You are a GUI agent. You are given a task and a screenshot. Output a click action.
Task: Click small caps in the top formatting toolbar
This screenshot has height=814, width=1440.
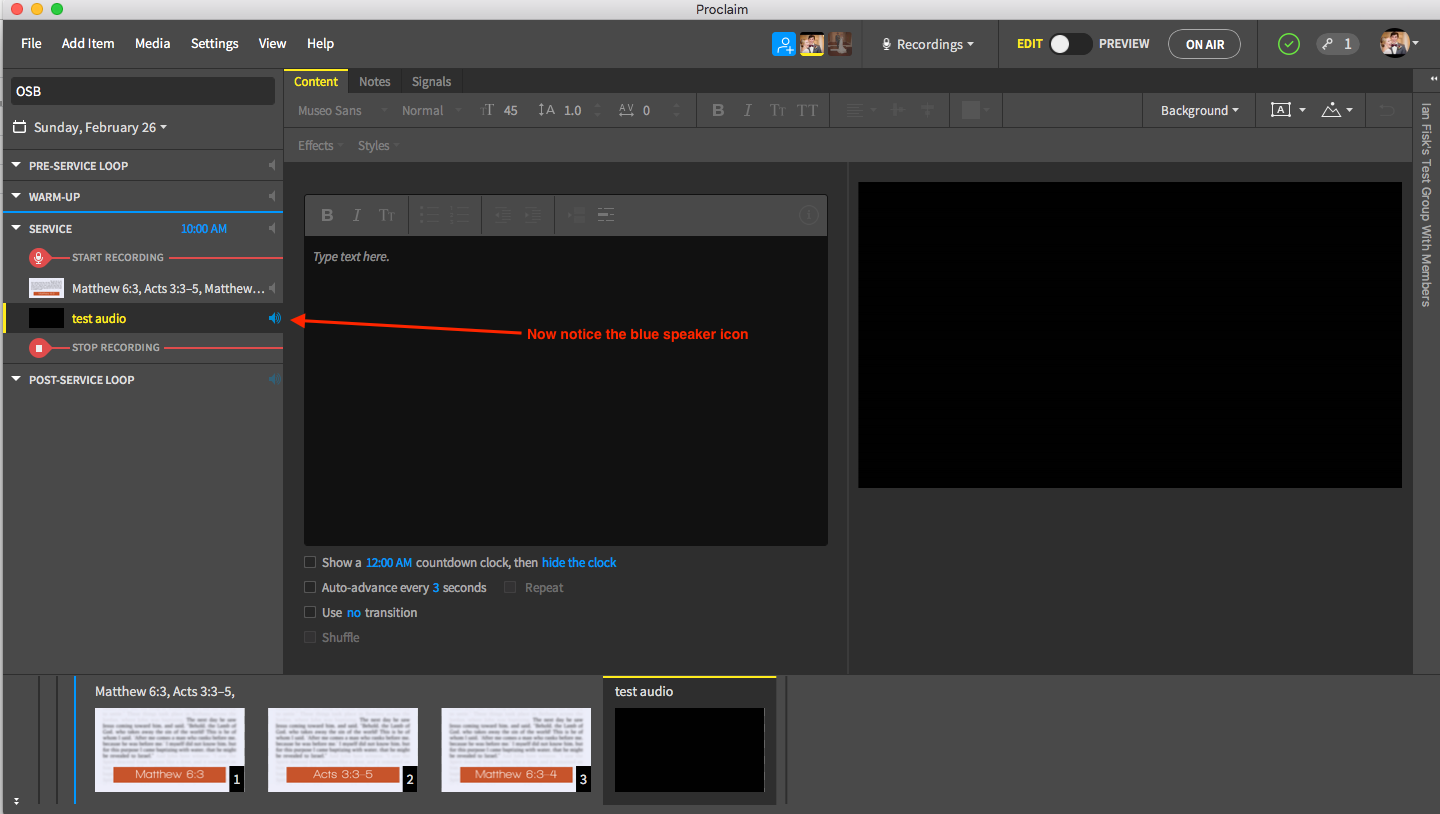(x=777, y=111)
